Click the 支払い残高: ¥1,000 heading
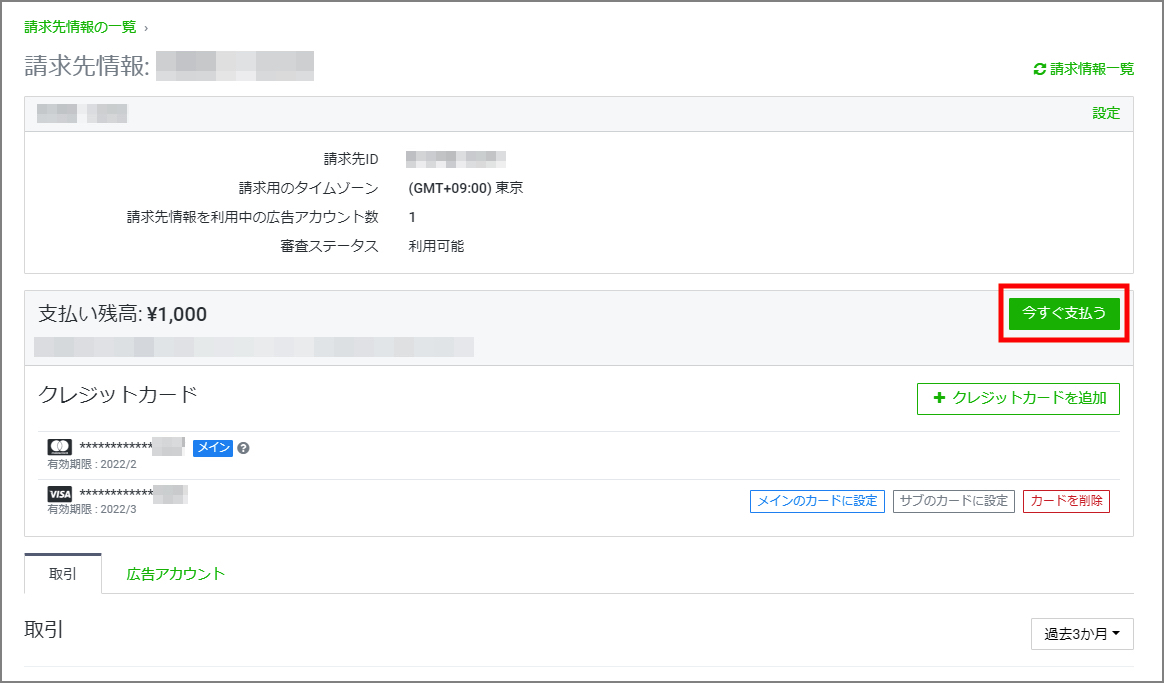The height and width of the screenshot is (683, 1164). (x=122, y=314)
